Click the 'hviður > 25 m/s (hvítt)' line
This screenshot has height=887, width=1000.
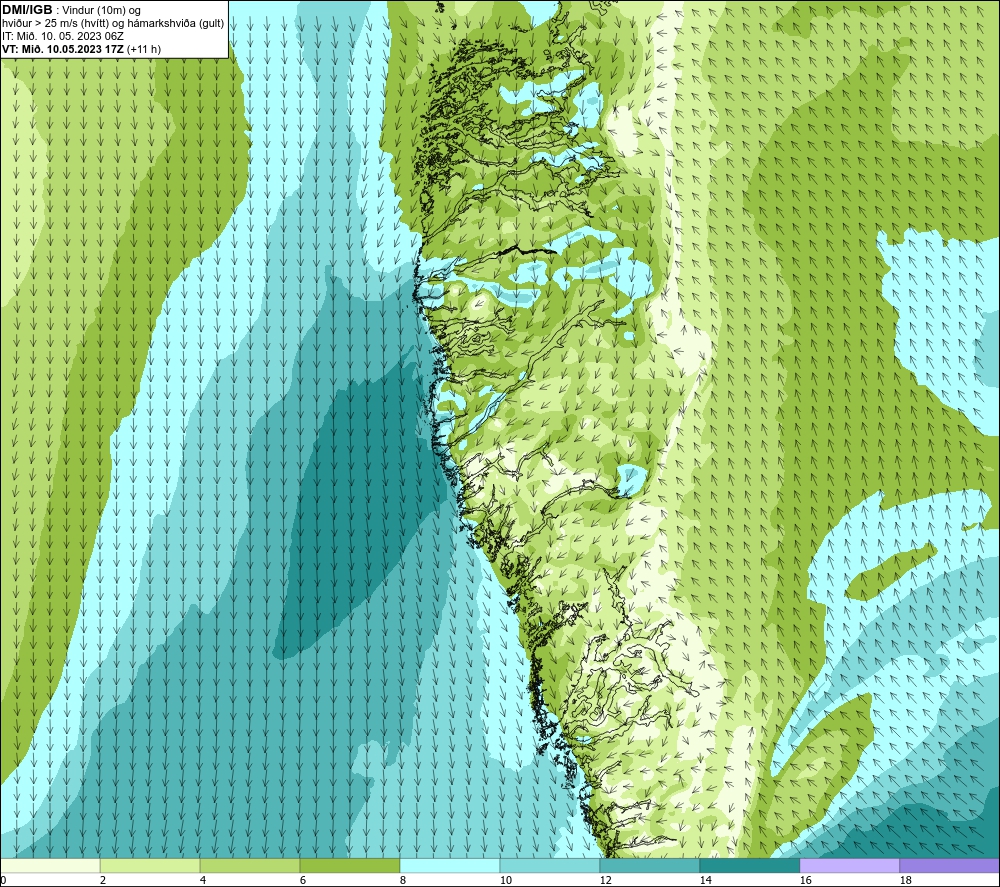tap(54, 24)
